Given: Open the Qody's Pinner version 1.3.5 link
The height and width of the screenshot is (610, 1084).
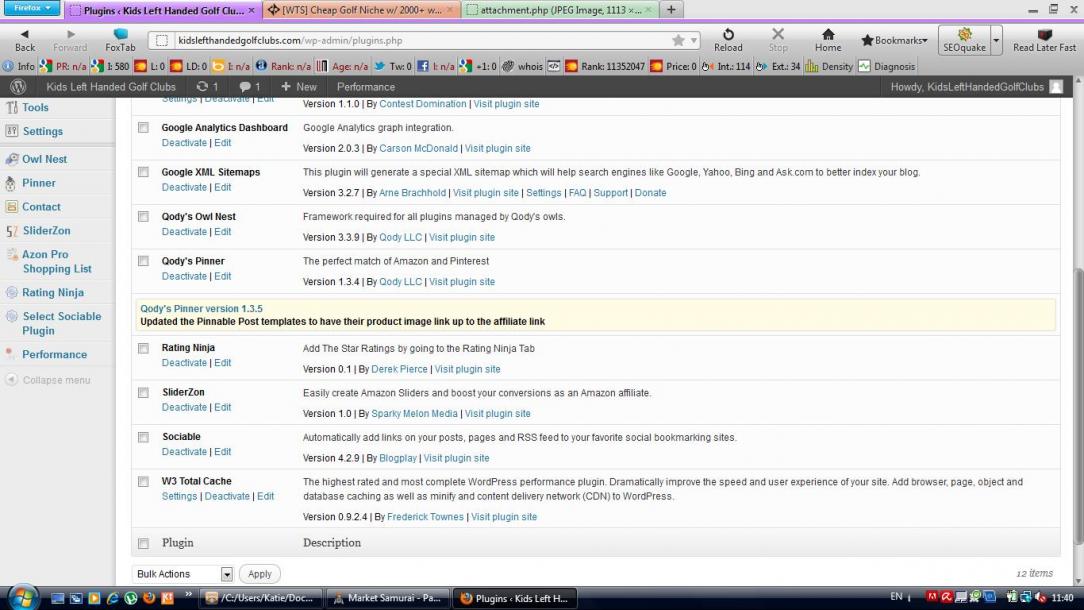Looking at the screenshot, I should (x=201, y=308).
